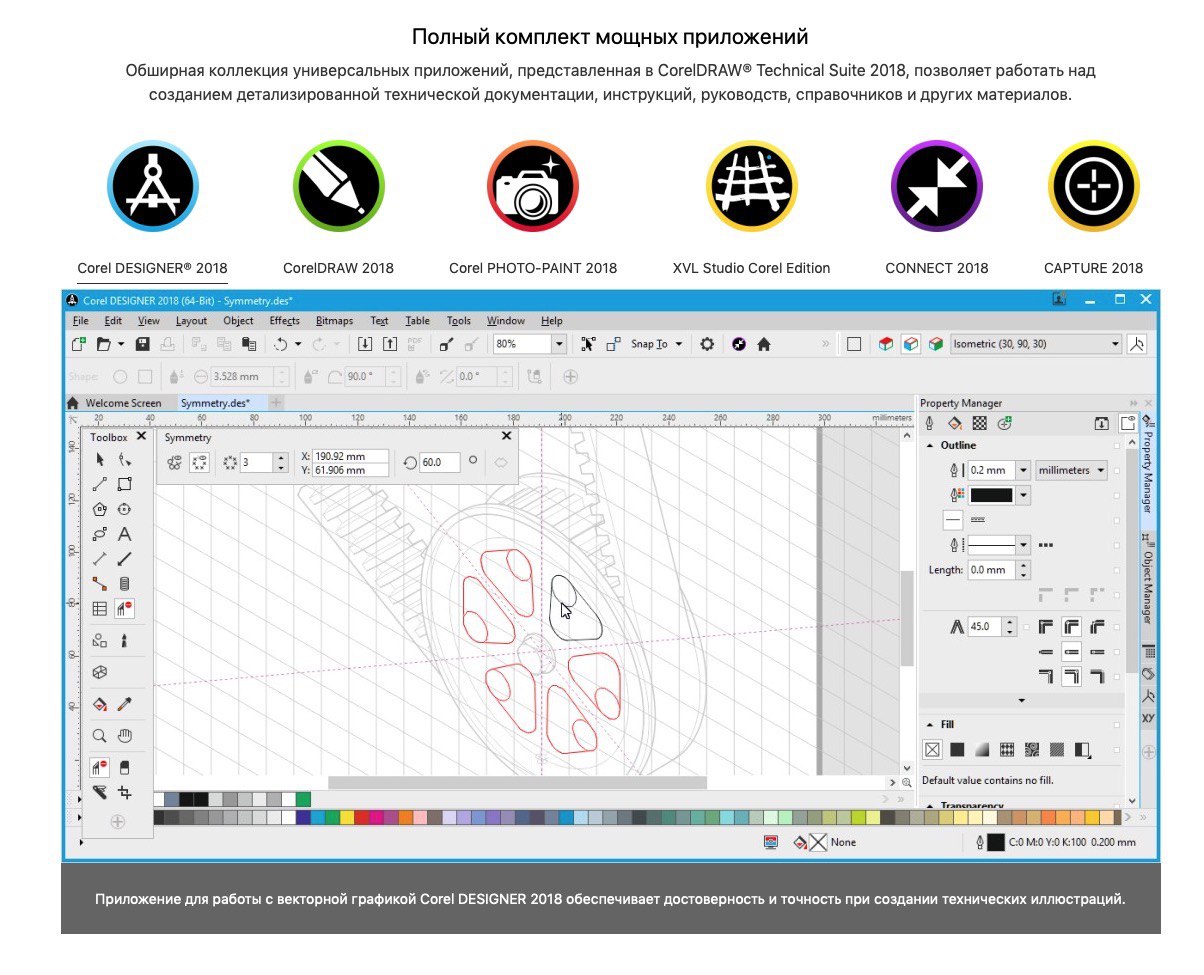This screenshot has width=1204, height=975.
Task: Select the Zoom magnifier tool in Toolbox
Action: point(100,736)
